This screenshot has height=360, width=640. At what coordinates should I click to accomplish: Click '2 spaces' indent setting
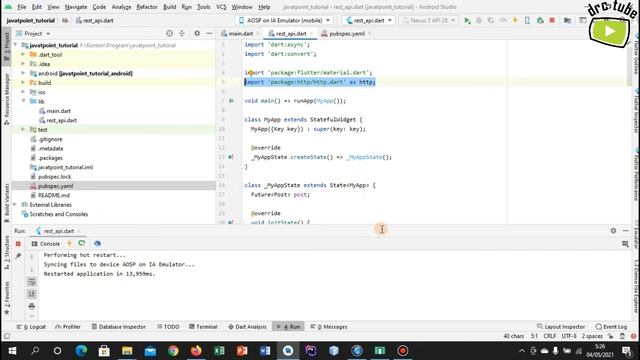pyautogui.click(x=592, y=336)
